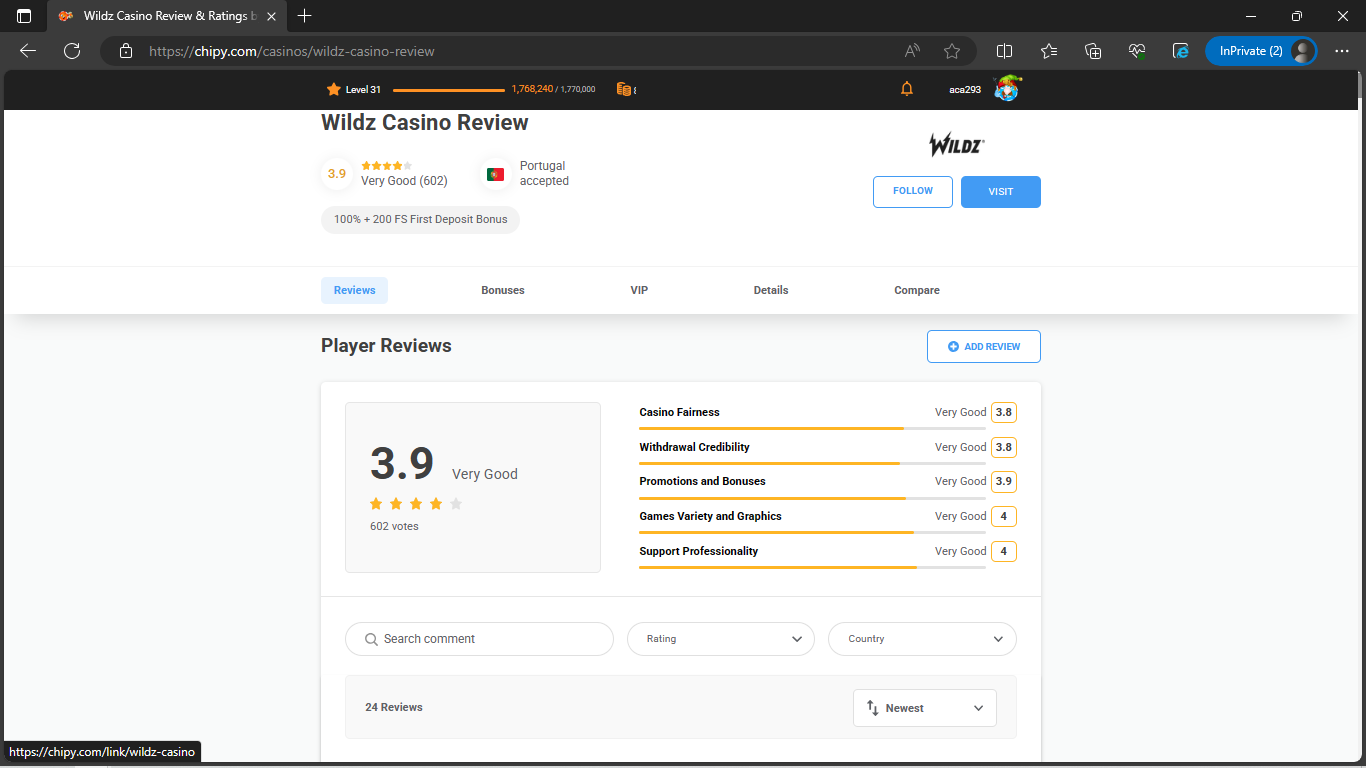The width and height of the screenshot is (1366, 768).
Task: Open the Compare tab
Action: coord(916,290)
